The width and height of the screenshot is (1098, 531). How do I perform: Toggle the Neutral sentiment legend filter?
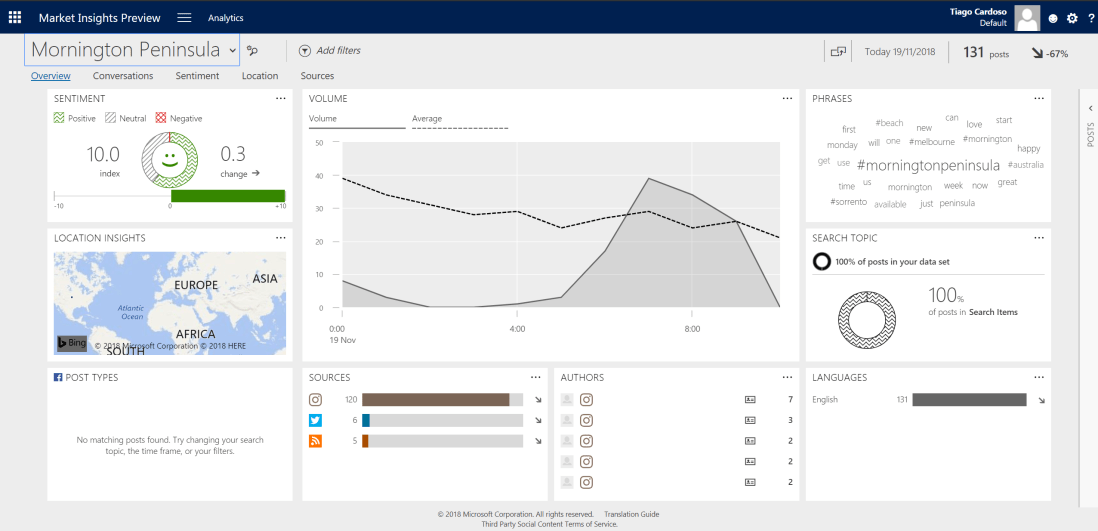[x=111, y=118]
